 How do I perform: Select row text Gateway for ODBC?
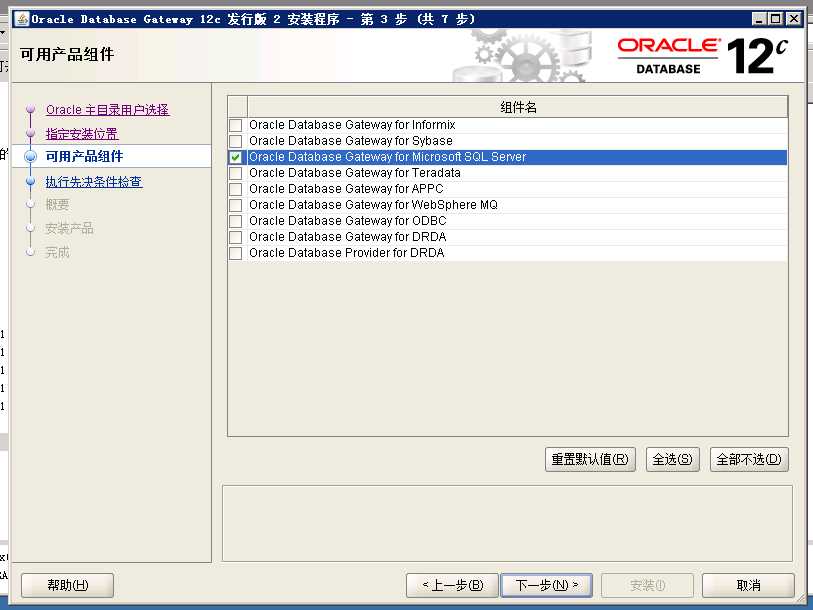click(347, 221)
